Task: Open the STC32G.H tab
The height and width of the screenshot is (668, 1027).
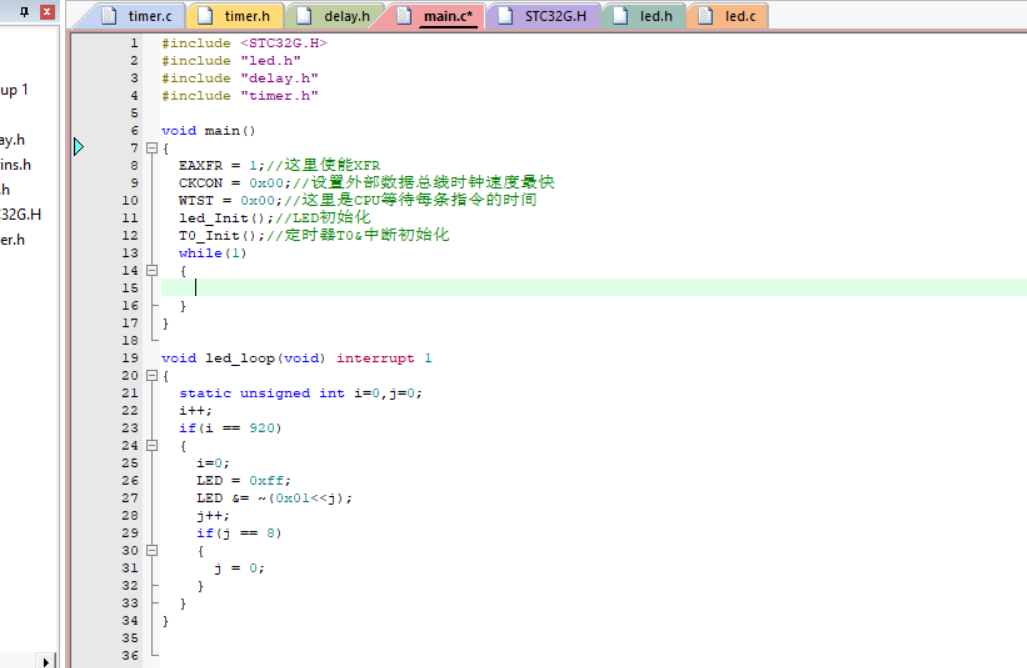Action: click(544, 16)
